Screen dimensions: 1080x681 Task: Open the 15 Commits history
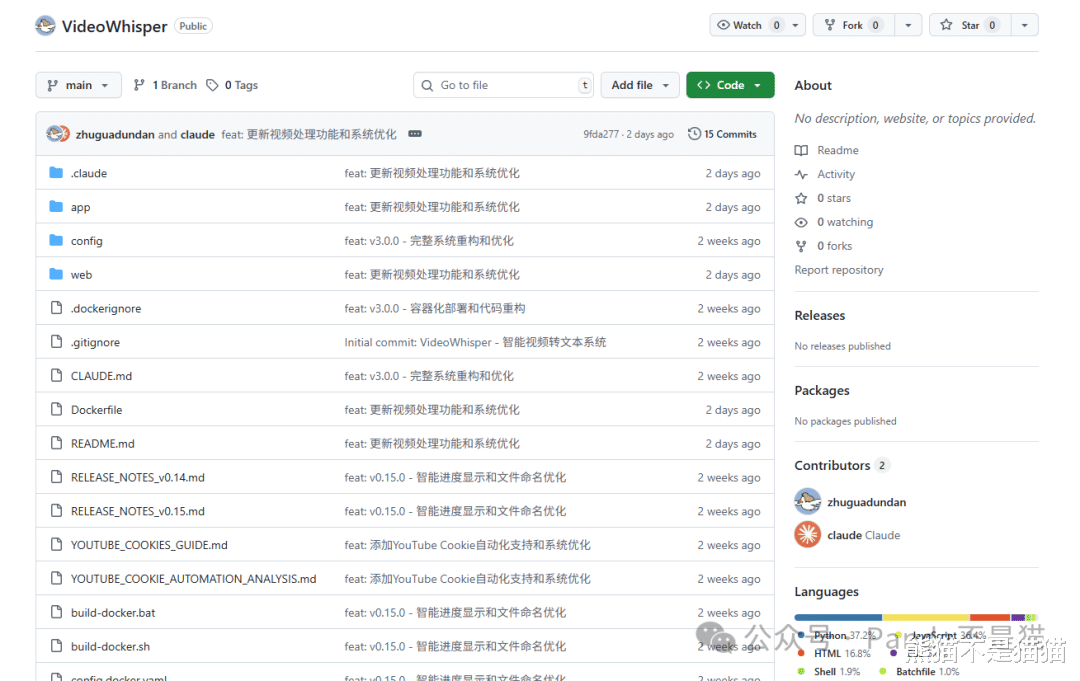coord(723,134)
